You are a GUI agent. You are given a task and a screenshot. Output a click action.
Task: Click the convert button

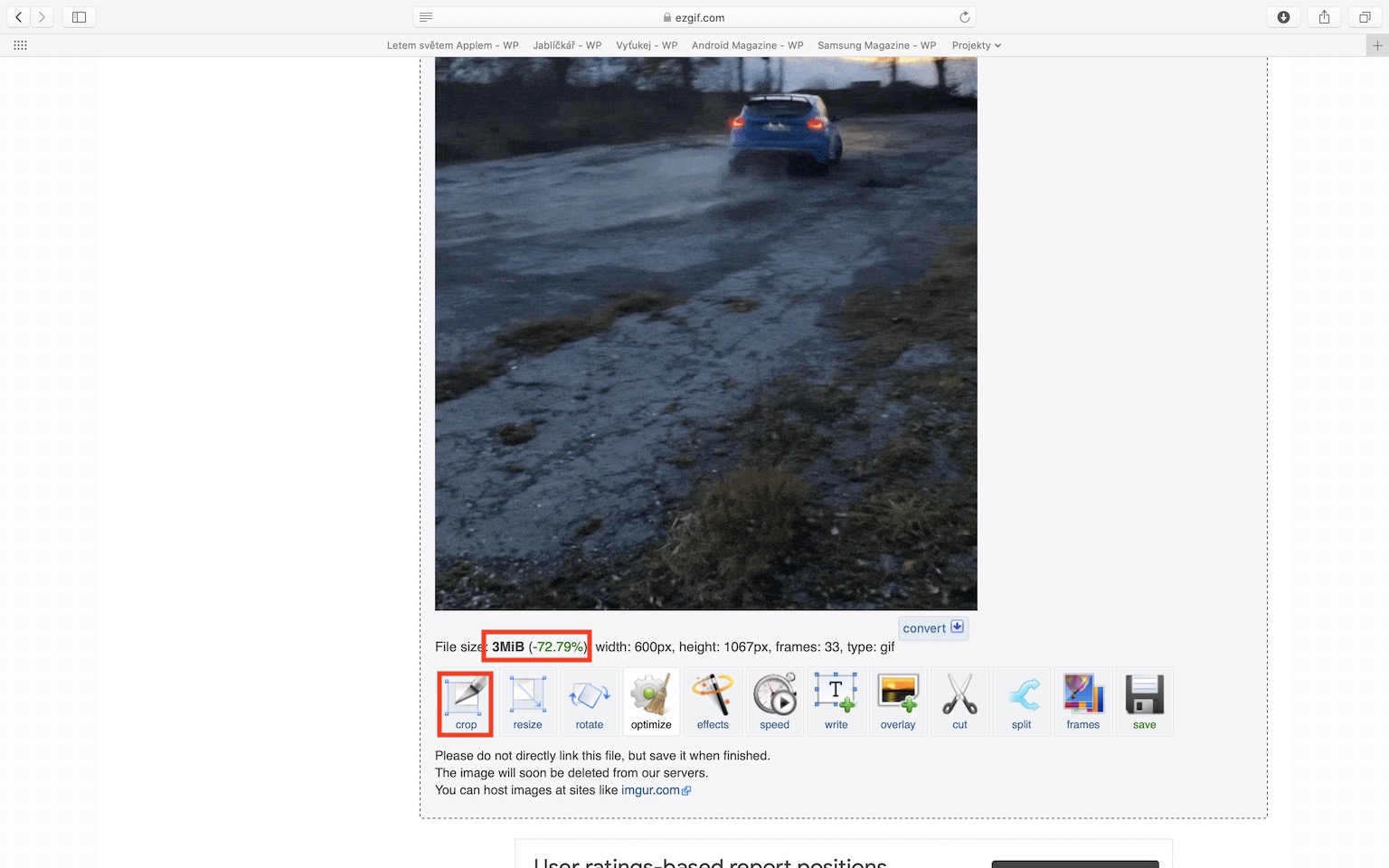point(933,627)
